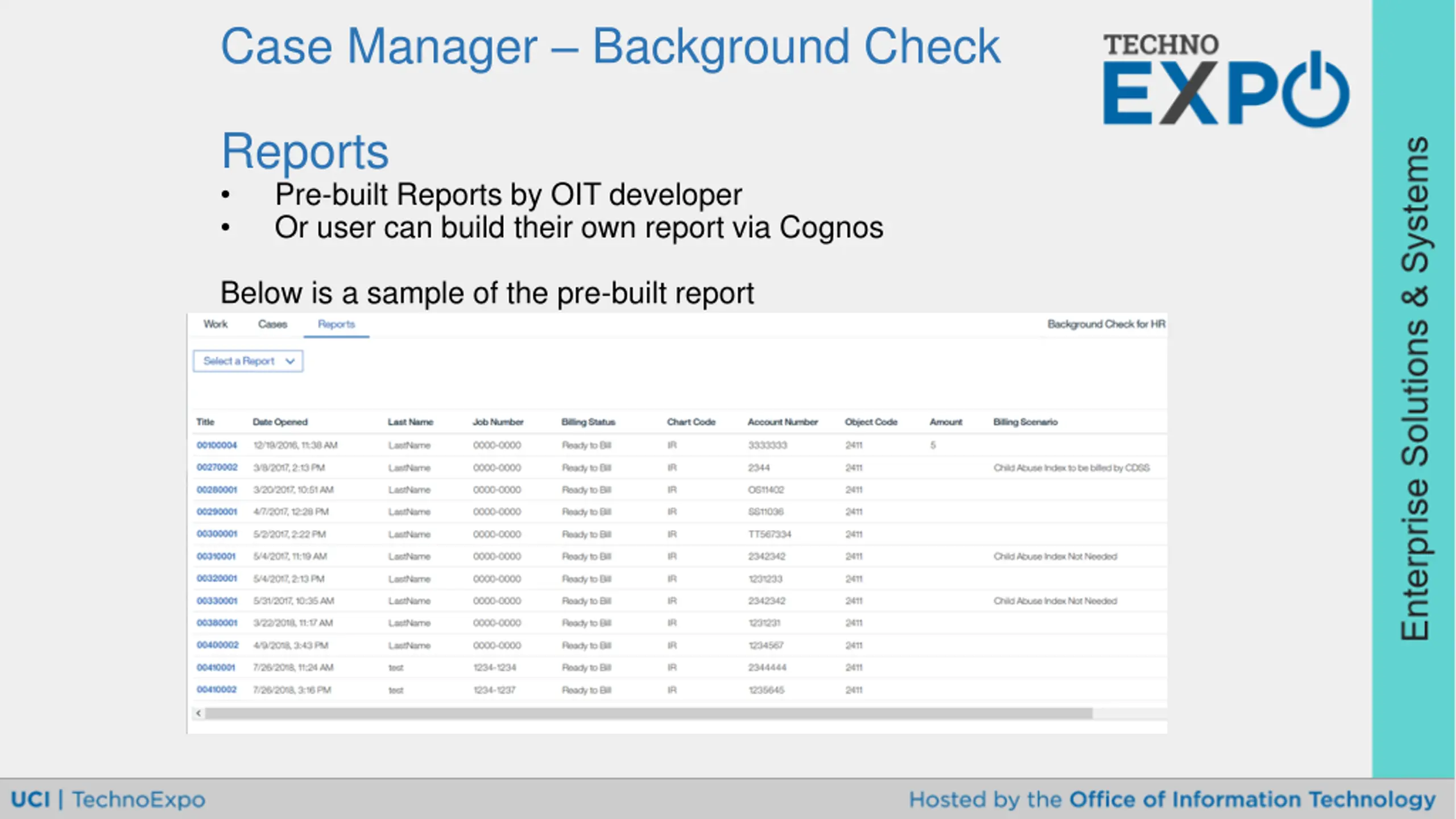Click the Techno Expo logo
Screen dimensions: 1456x819
point(1226,80)
